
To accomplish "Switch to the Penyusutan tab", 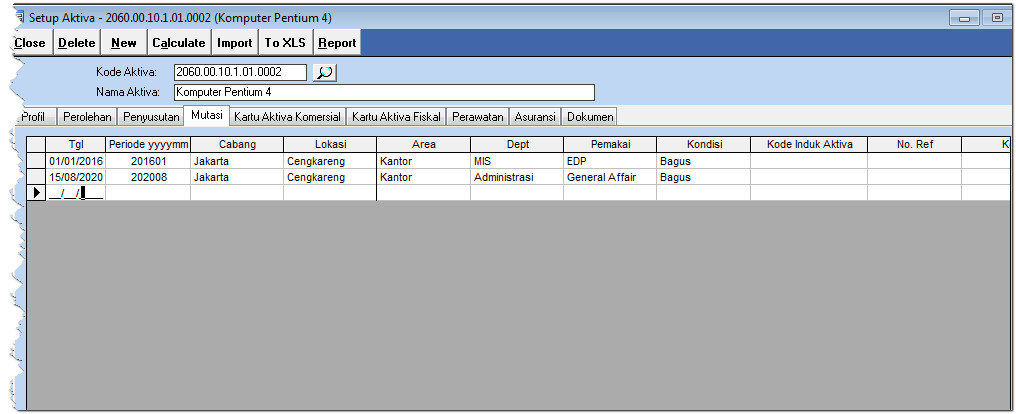I will click(151, 117).
